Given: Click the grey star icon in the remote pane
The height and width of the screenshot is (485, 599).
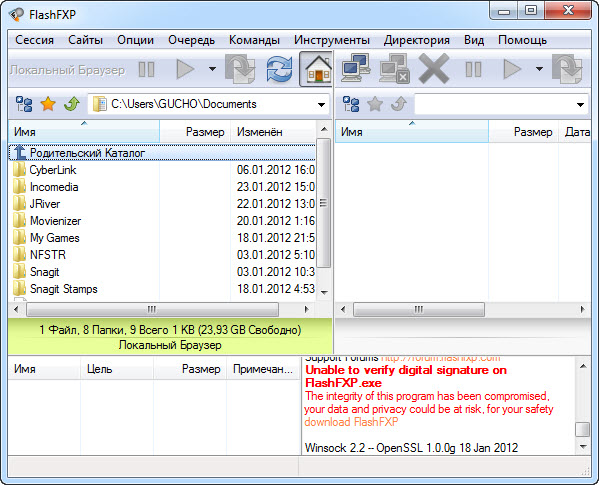Looking at the screenshot, I should pyautogui.click(x=375, y=104).
